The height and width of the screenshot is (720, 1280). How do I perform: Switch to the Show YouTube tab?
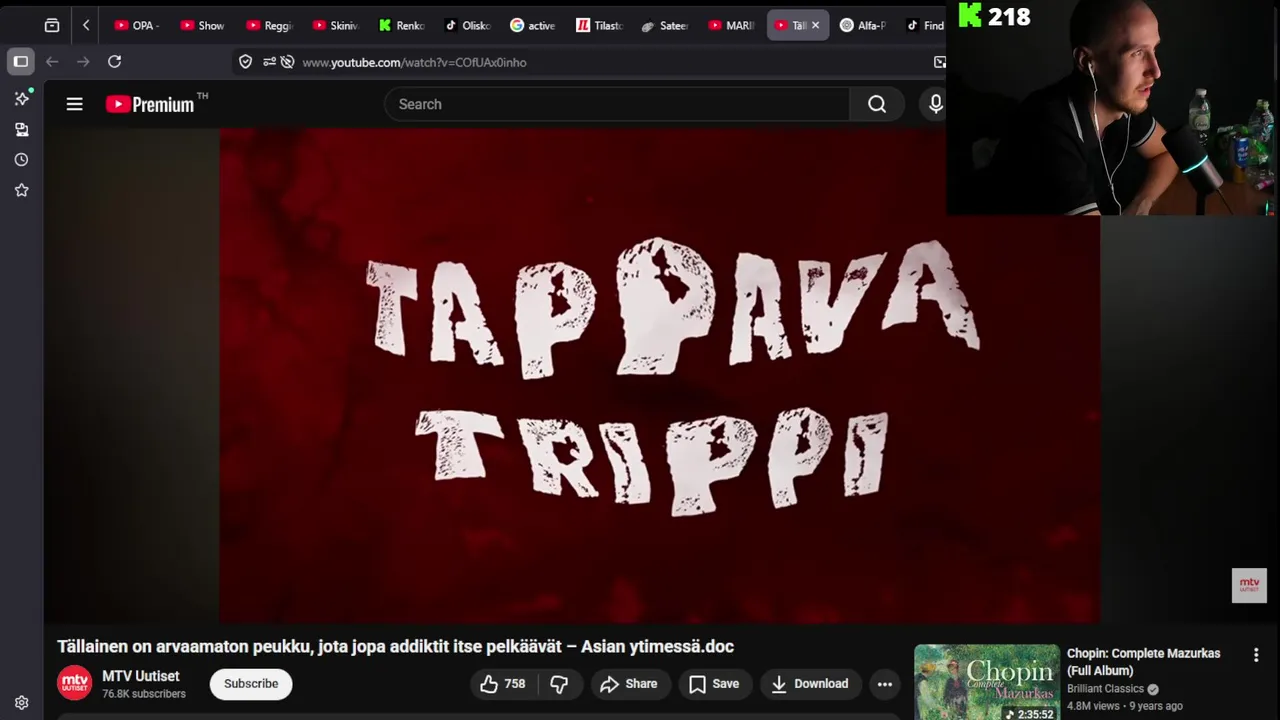[201, 25]
